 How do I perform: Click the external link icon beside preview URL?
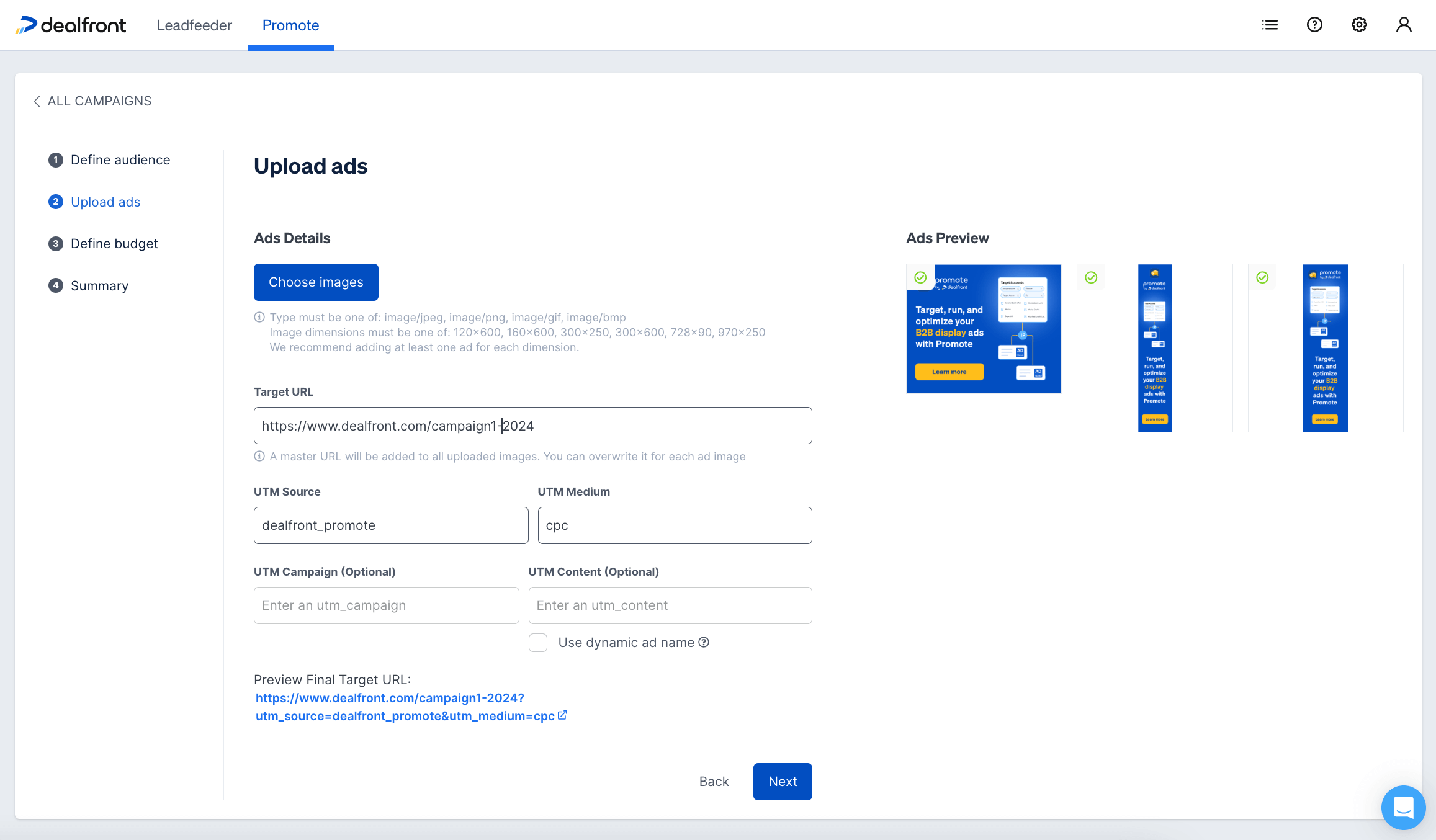coord(562,715)
